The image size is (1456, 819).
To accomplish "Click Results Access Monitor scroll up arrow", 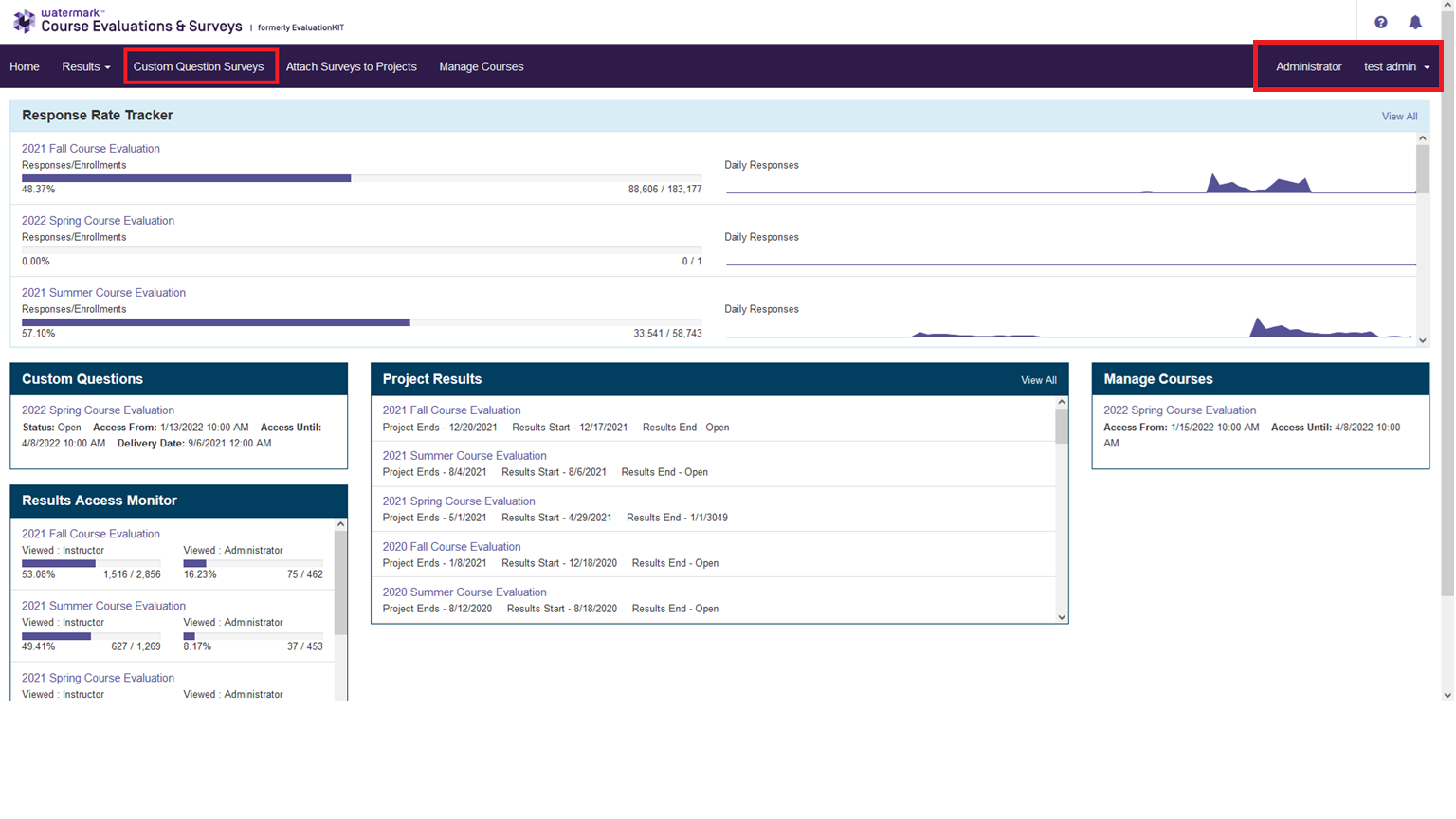I will point(340,524).
